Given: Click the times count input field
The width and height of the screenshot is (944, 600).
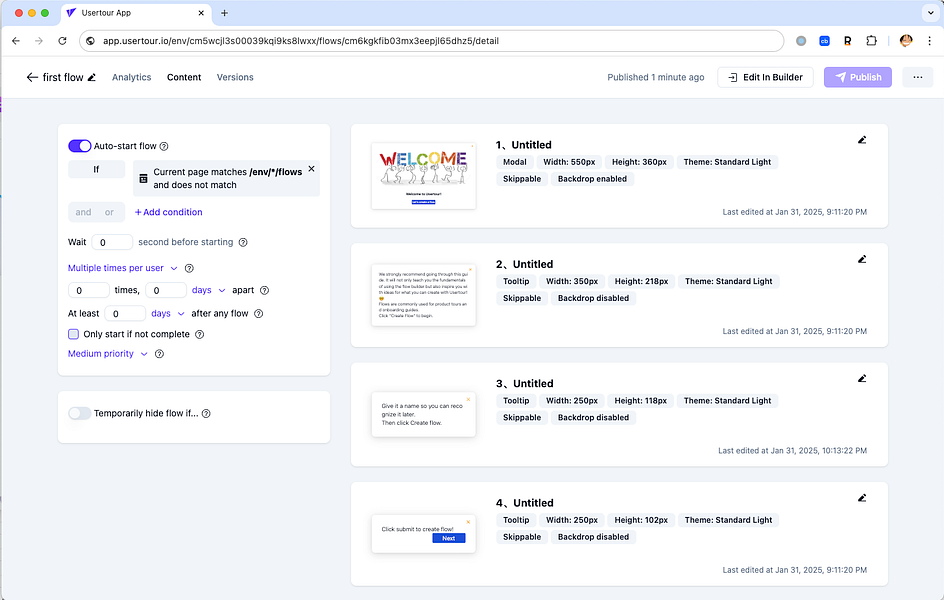Looking at the screenshot, I should pos(88,291).
